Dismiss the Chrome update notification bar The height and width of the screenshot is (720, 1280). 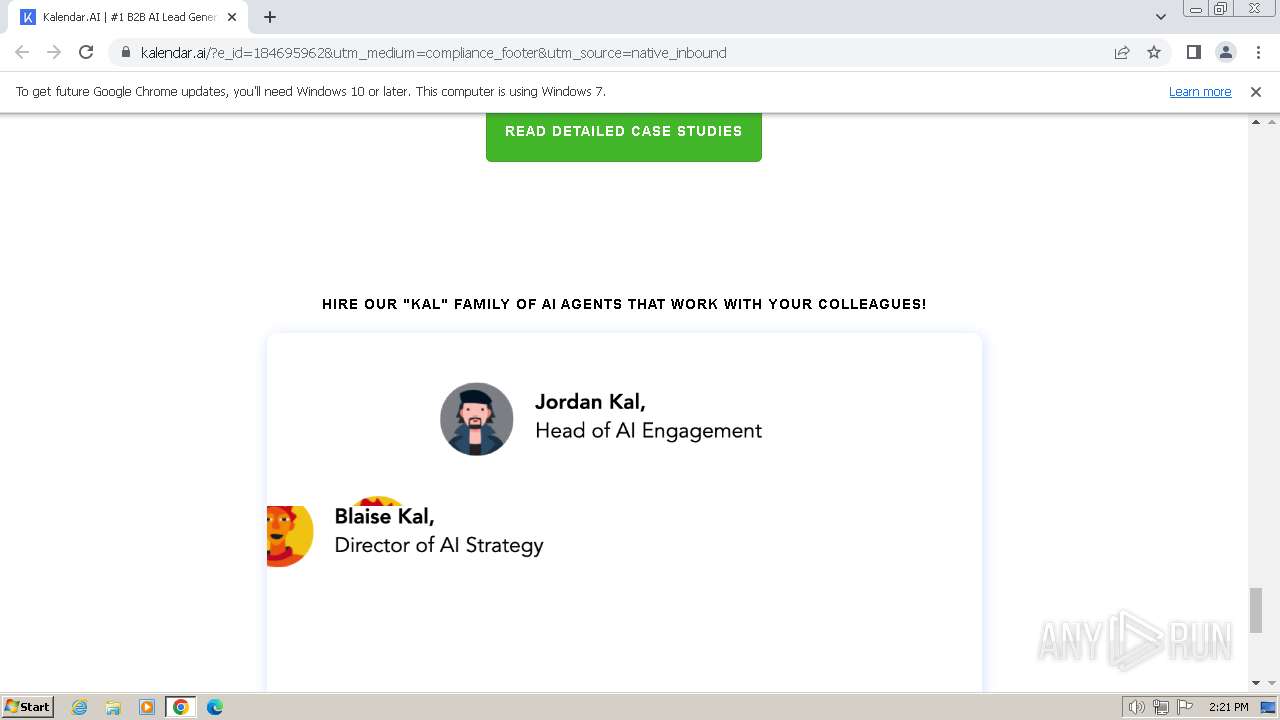pyautogui.click(x=1256, y=92)
